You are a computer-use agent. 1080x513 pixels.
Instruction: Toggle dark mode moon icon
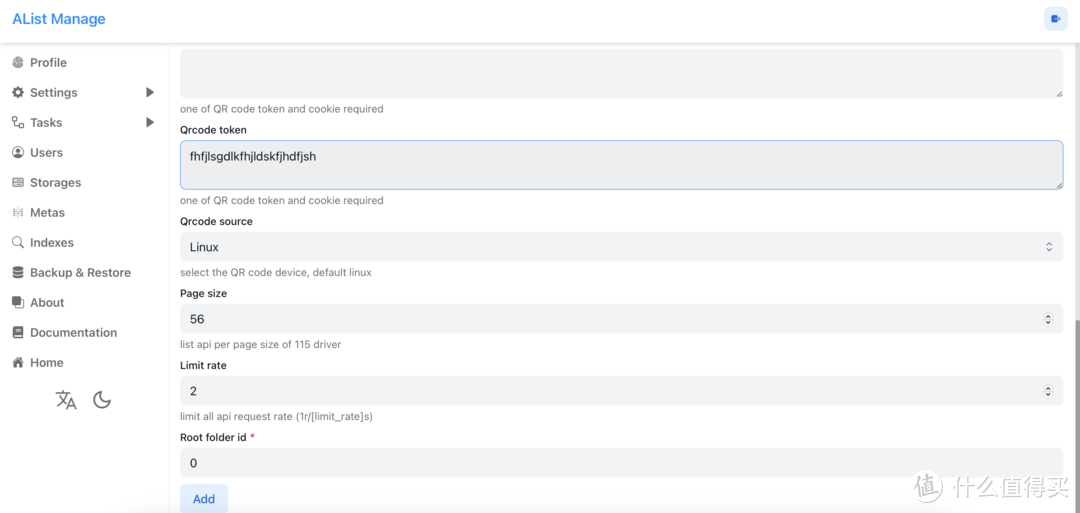click(102, 400)
